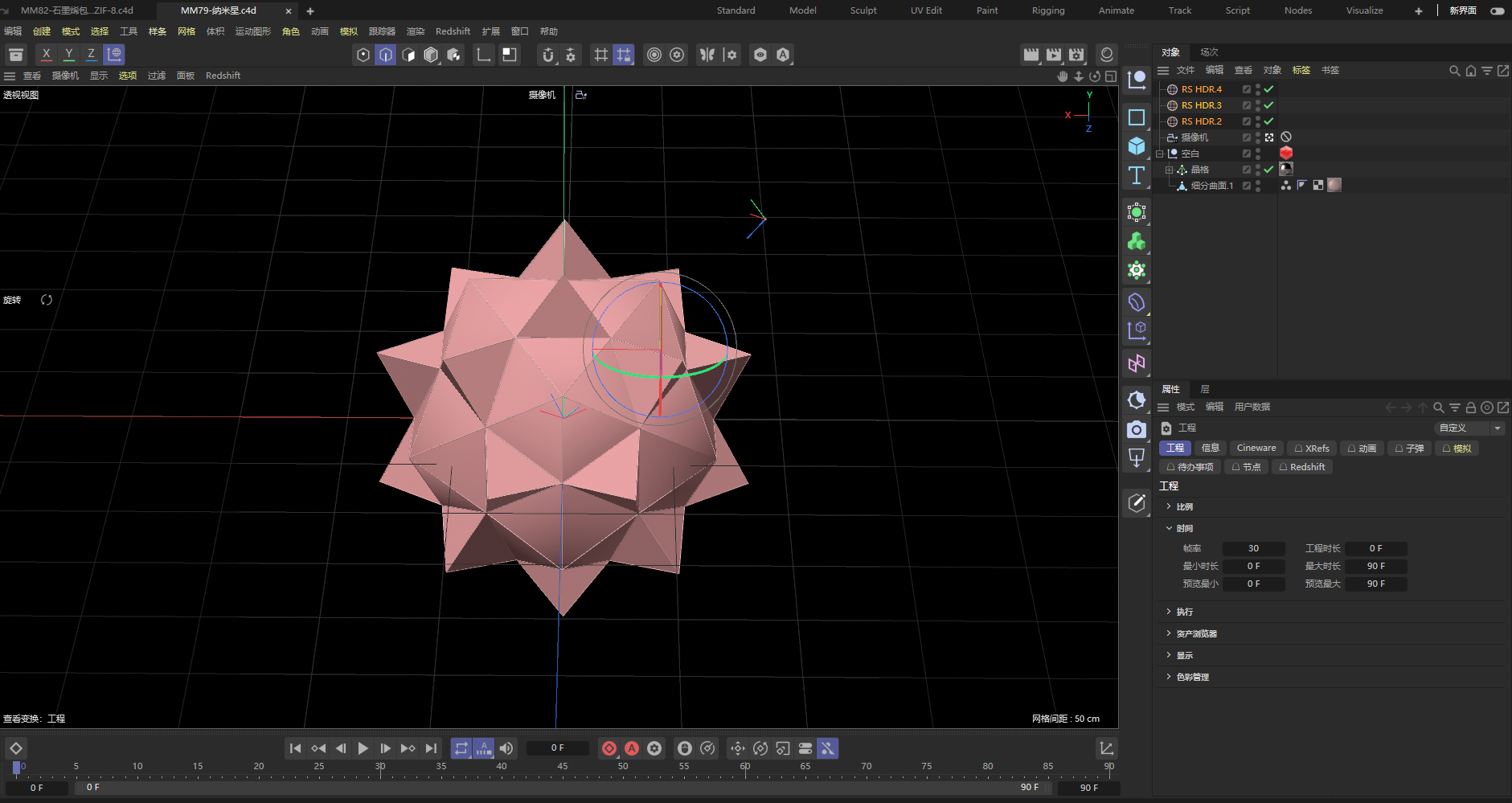Toggle RS HDR.4 enable checkmark

click(1268, 89)
